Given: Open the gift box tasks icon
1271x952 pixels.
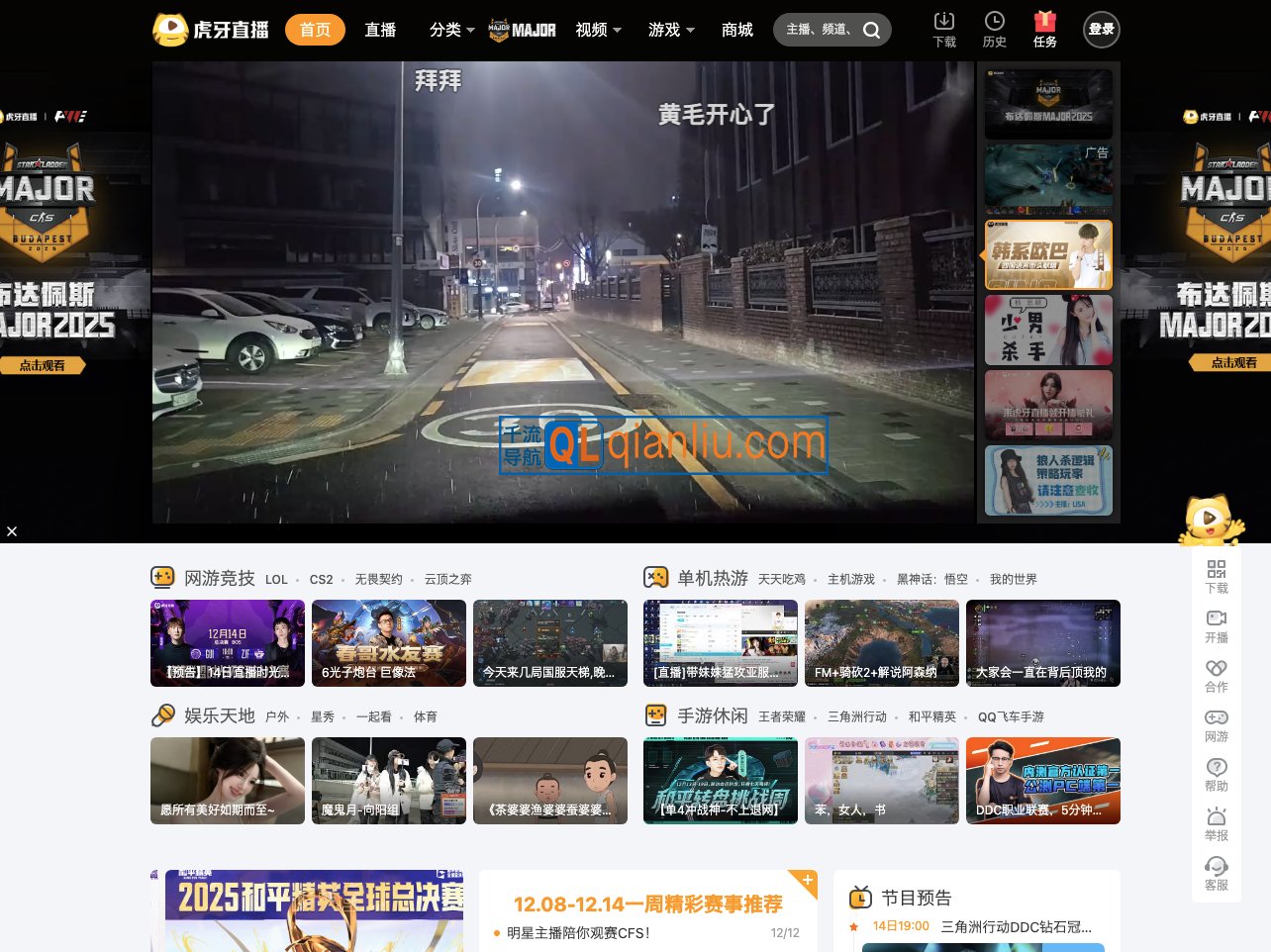Looking at the screenshot, I should coord(1044,22).
